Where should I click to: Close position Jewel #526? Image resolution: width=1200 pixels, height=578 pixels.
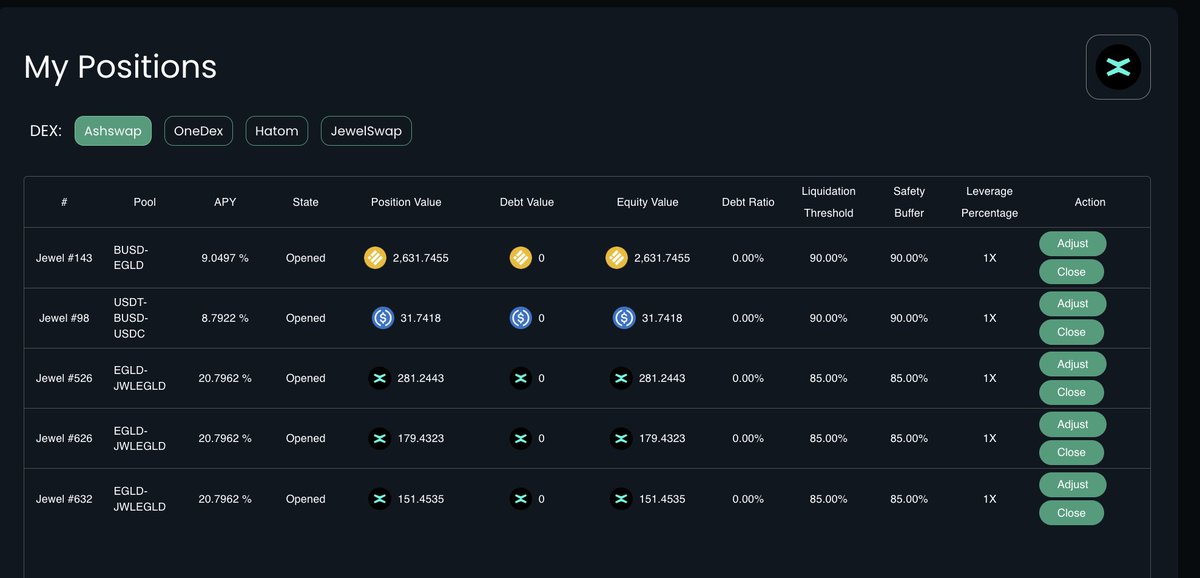coord(1072,392)
